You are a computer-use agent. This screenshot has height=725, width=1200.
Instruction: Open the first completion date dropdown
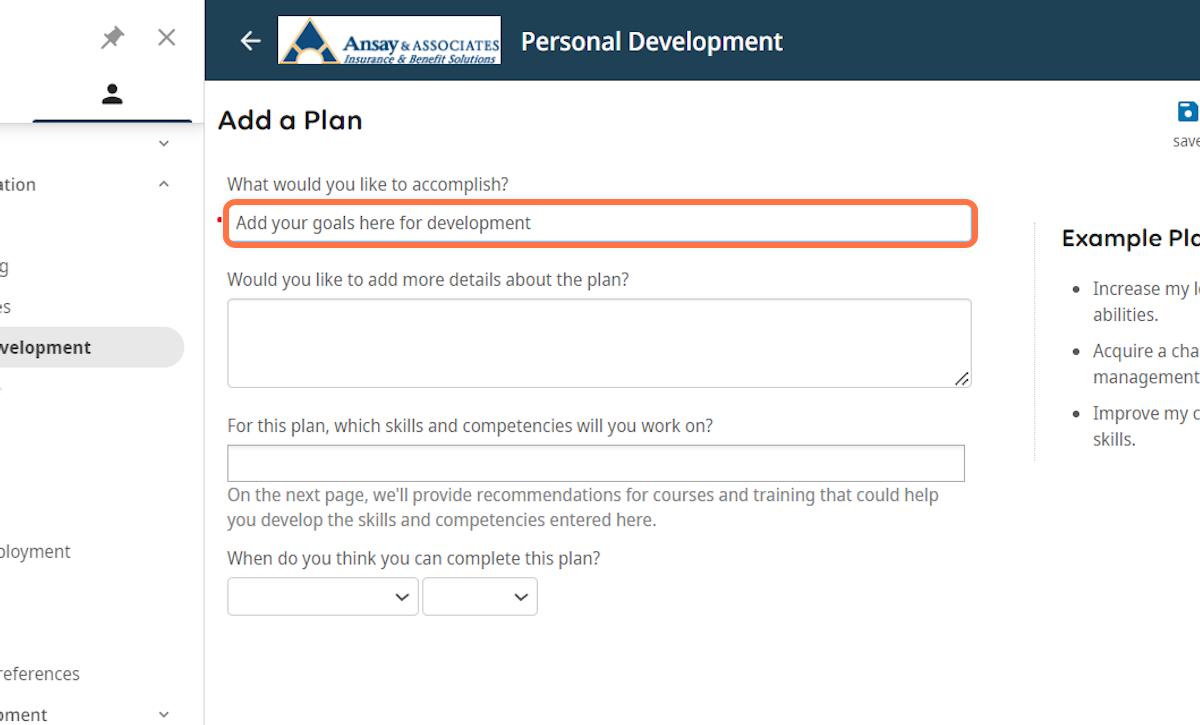click(x=322, y=597)
